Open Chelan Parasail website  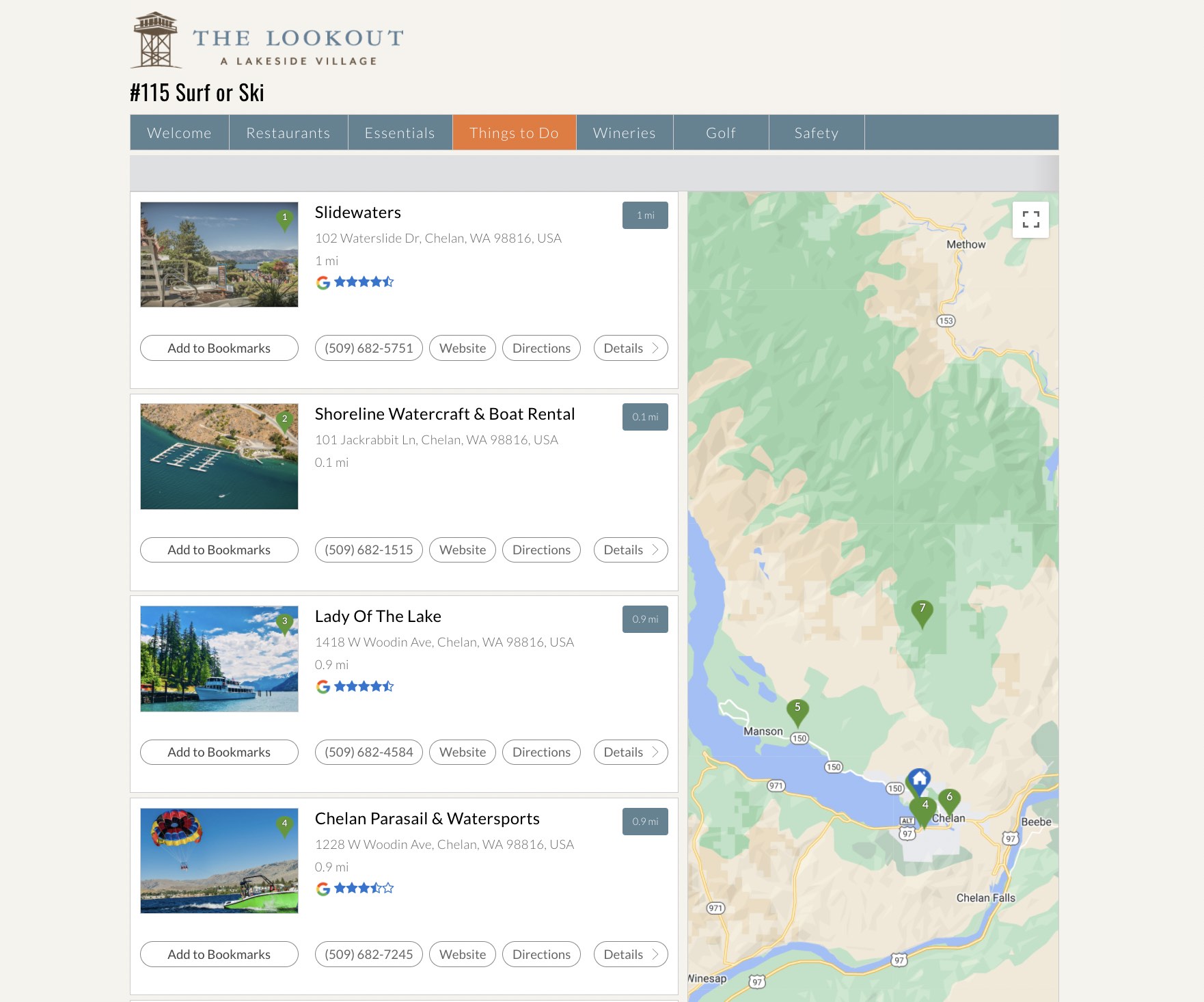pyautogui.click(x=463, y=954)
